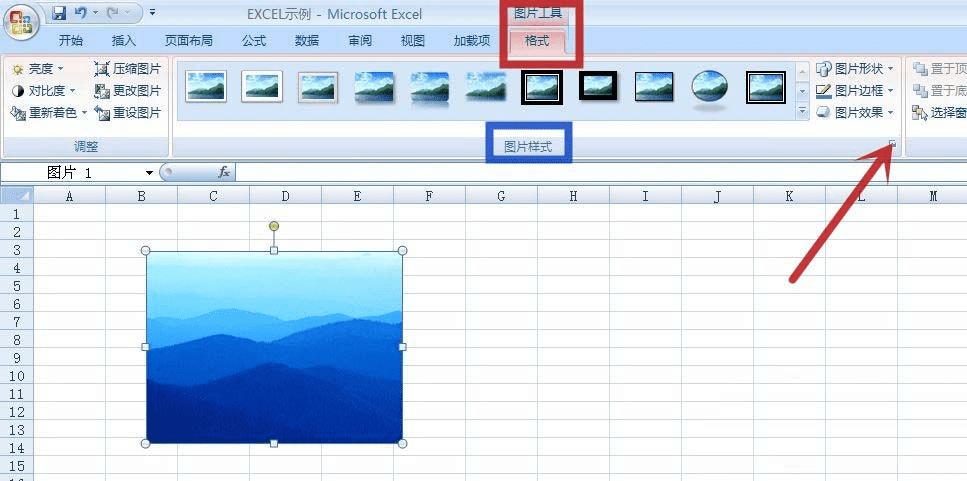Undo the last action
The height and width of the screenshot is (481, 967).
tap(80, 12)
